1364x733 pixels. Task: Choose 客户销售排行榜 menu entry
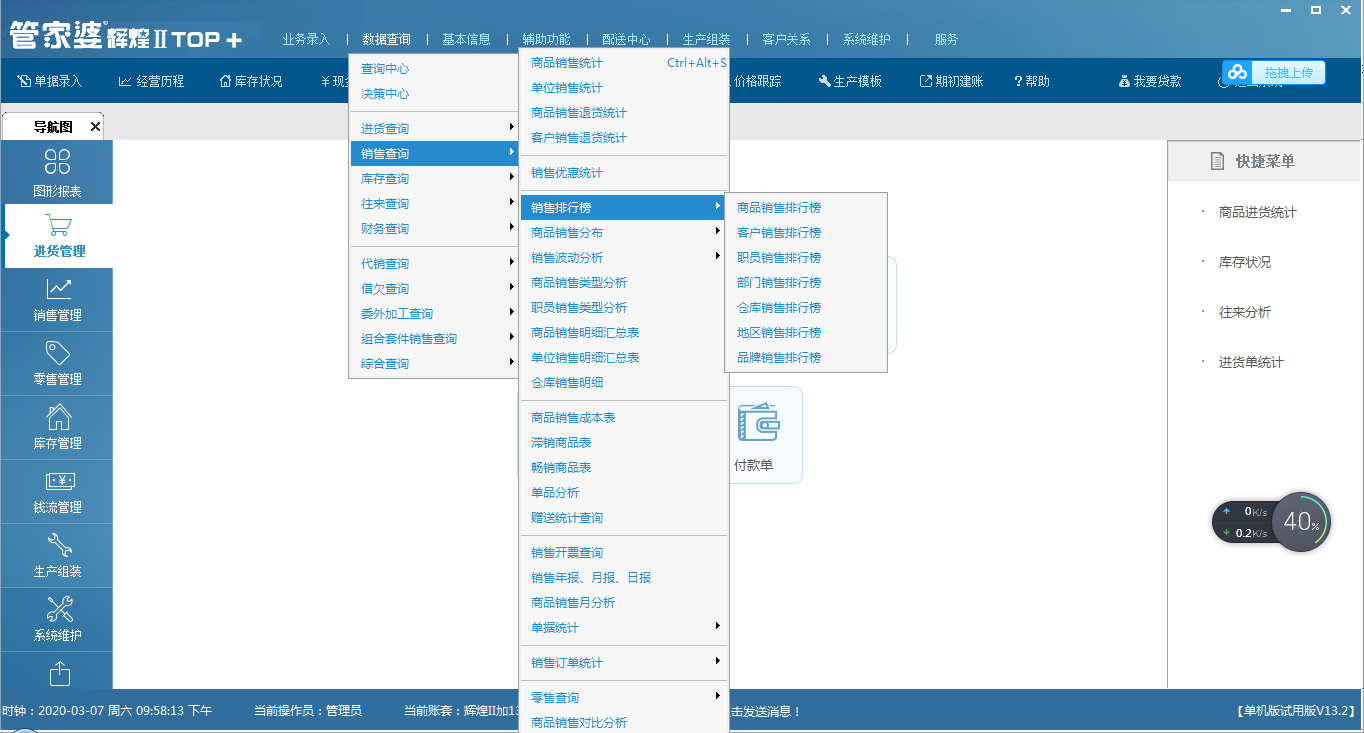(x=779, y=233)
